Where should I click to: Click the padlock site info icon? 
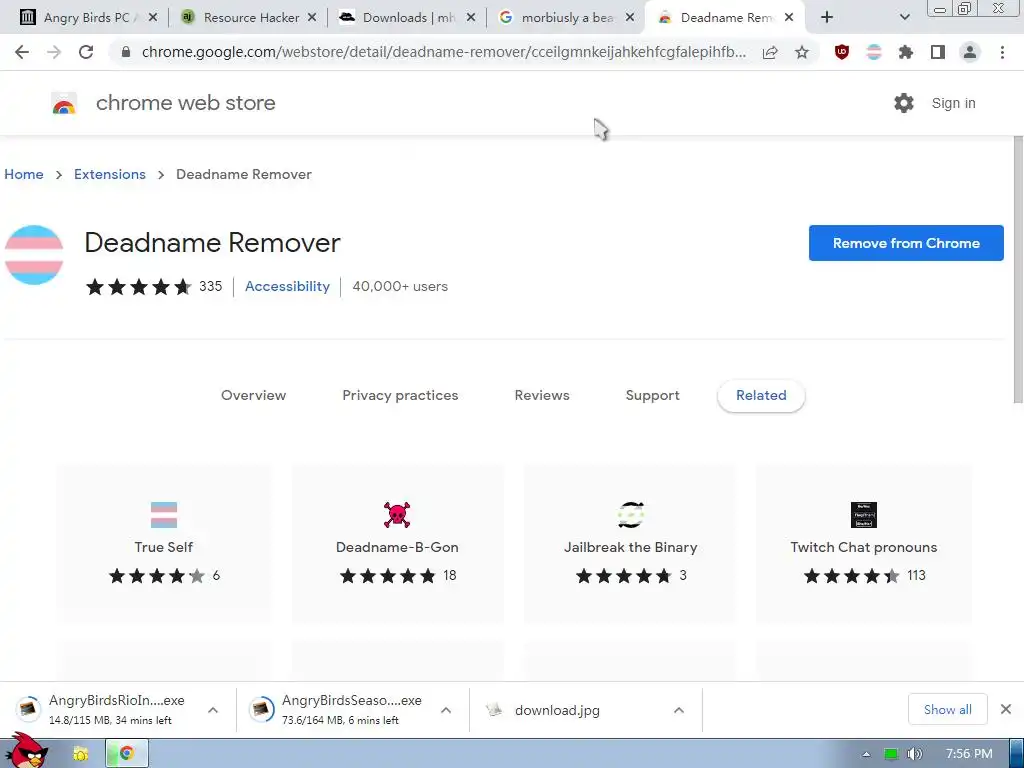(126, 52)
